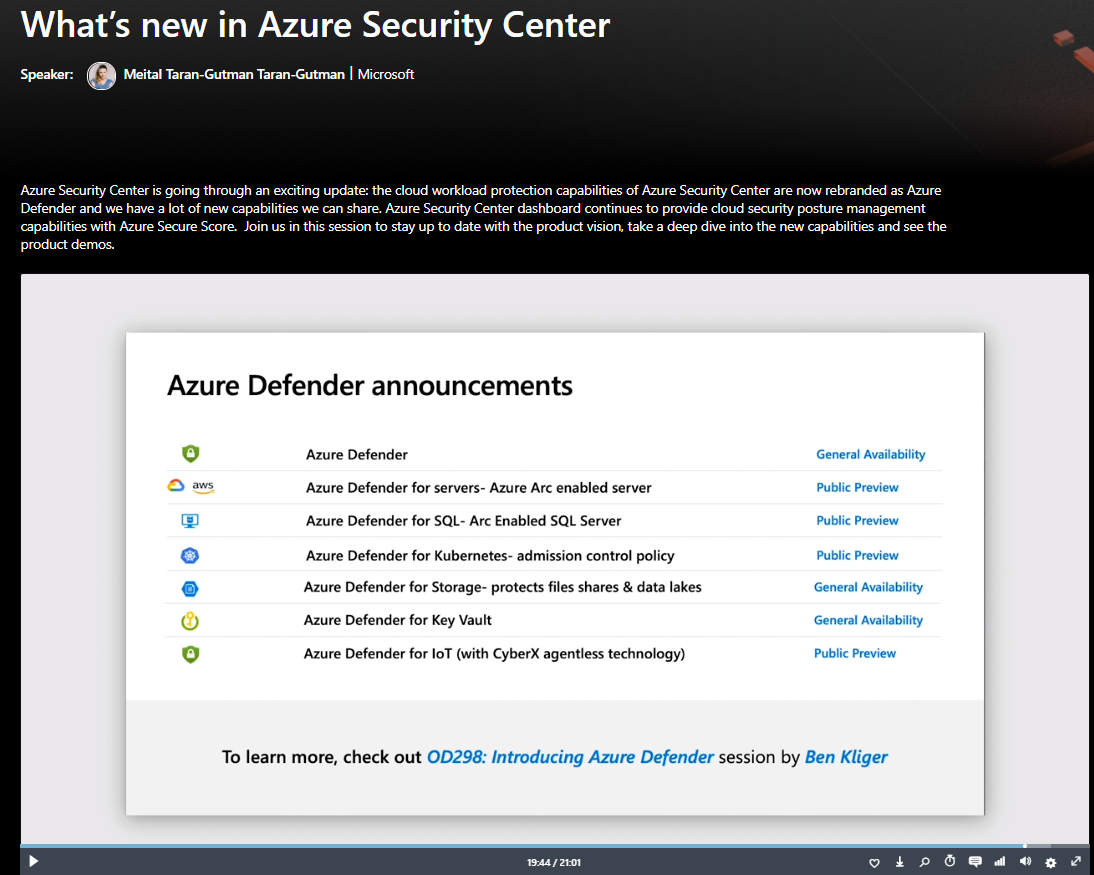Toggle the captions speech-bubble icon
Viewport: 1094px width, 875px height.
coord(975,862)
